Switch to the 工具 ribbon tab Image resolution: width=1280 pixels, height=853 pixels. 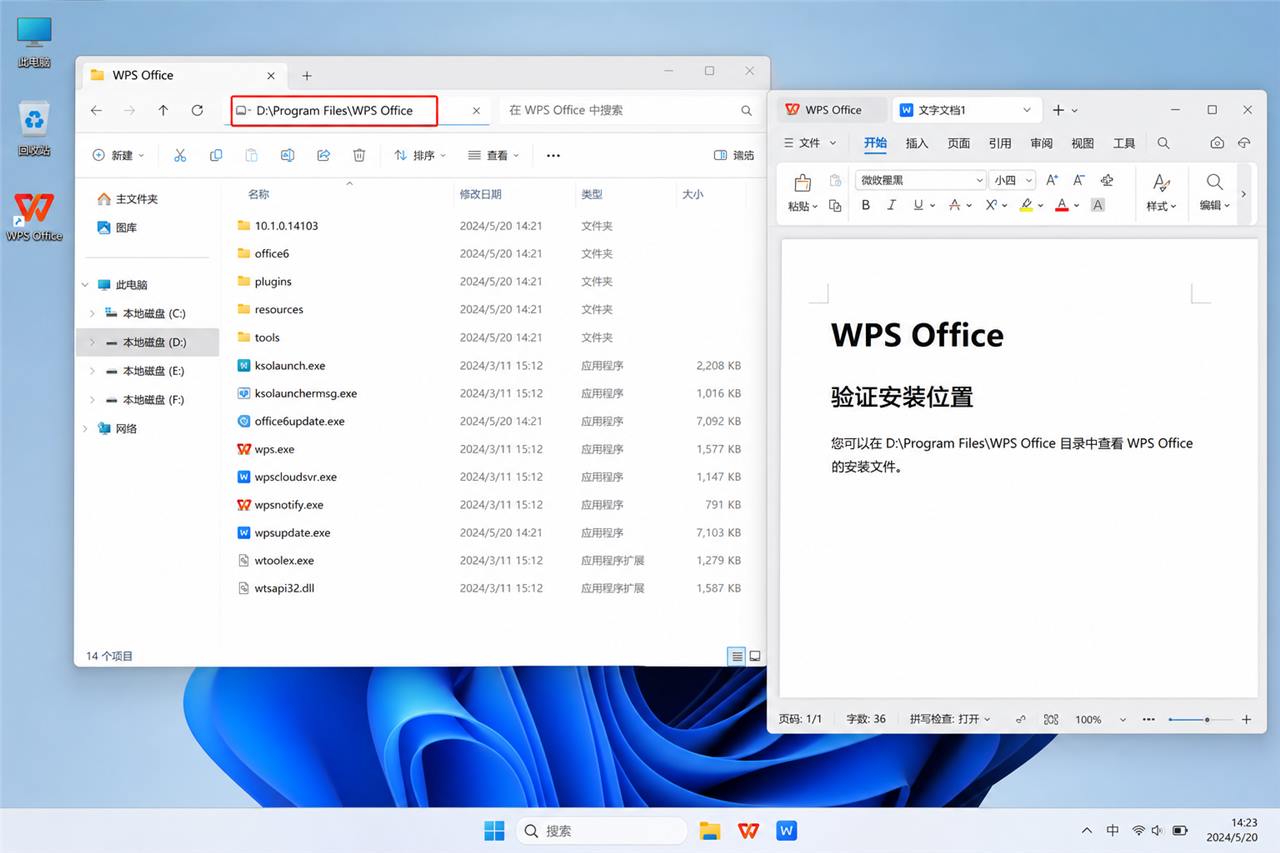click(1124, 143)
